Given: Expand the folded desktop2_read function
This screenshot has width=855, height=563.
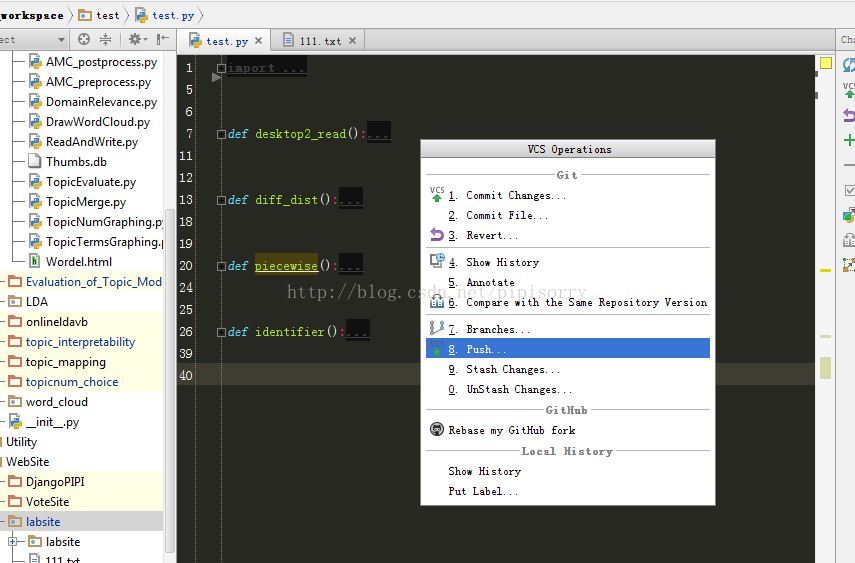Looking at the screenshot, I should point(221,134).
